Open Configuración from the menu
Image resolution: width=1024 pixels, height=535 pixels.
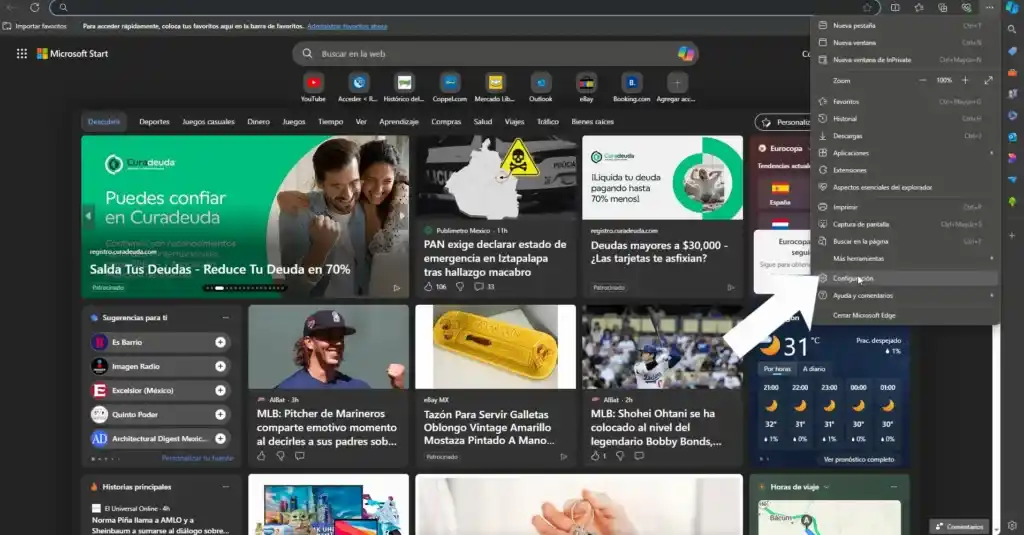(x=904, y=278)
